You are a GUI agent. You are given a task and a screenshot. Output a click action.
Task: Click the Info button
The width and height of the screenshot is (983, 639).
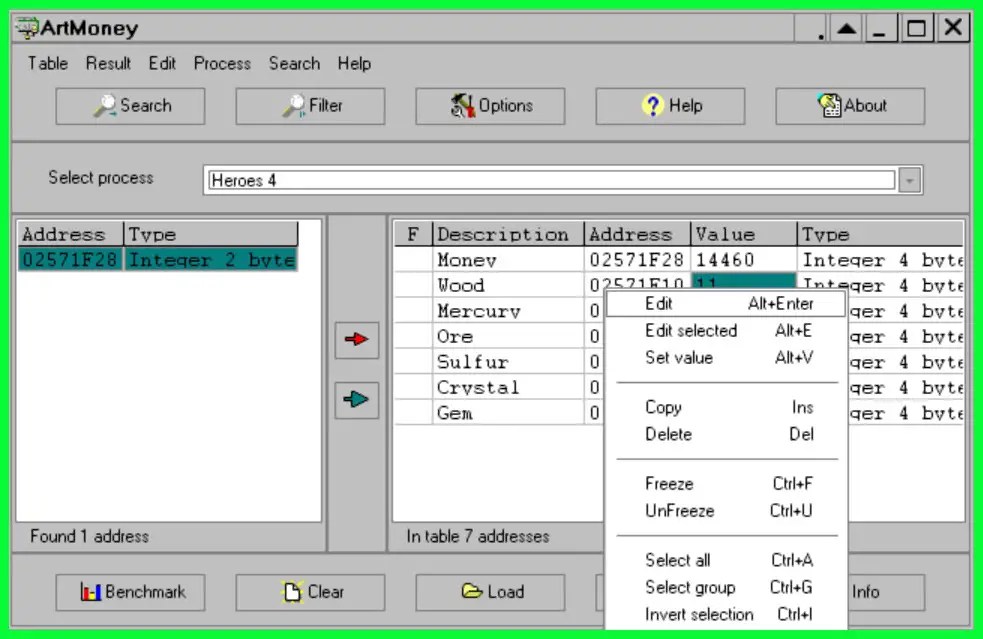[885, 592]
